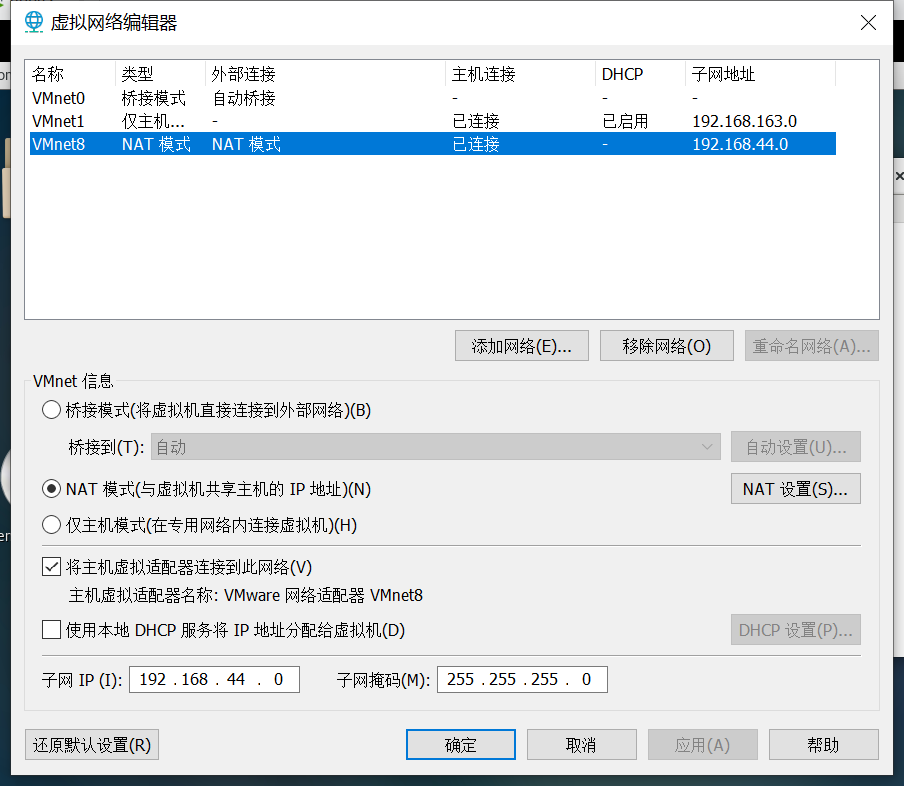Click the Virtual Network Editor globe icon
The width and height of the screenshot is (904, 786).
pos(33,21)
